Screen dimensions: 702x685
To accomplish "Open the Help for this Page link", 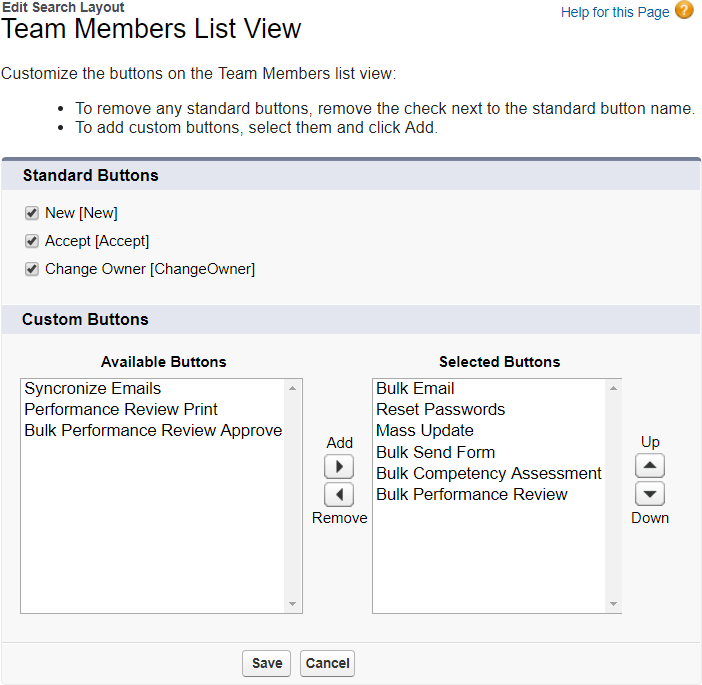I will click(615, 12).
